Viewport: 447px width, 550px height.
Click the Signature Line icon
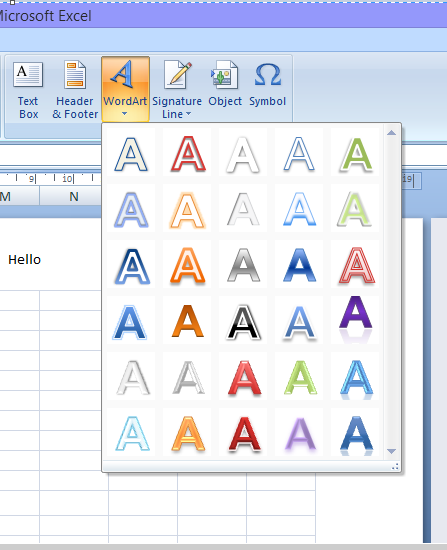177,74
